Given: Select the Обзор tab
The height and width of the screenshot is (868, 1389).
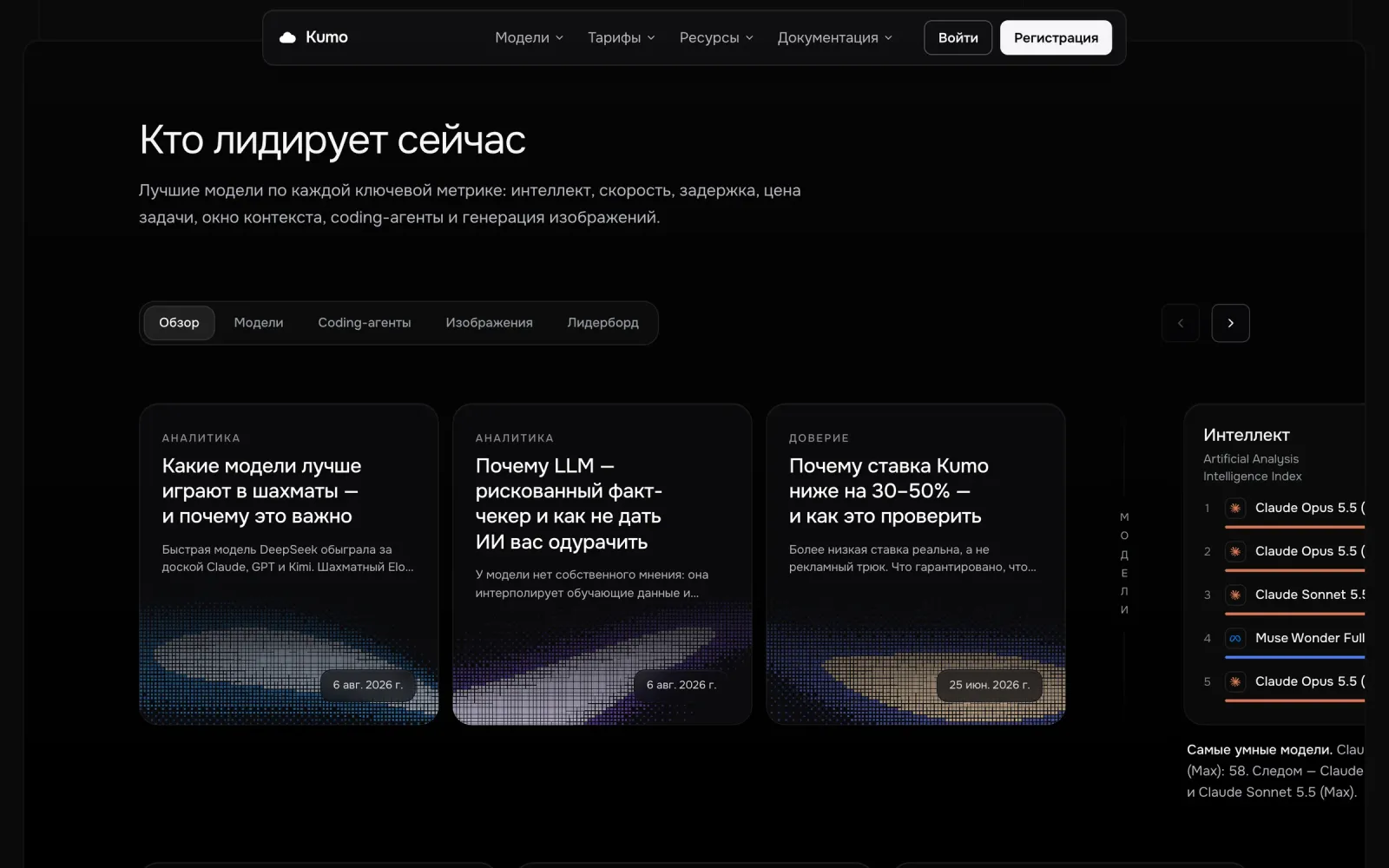Looking at the screenshot, I should [179, 323].
